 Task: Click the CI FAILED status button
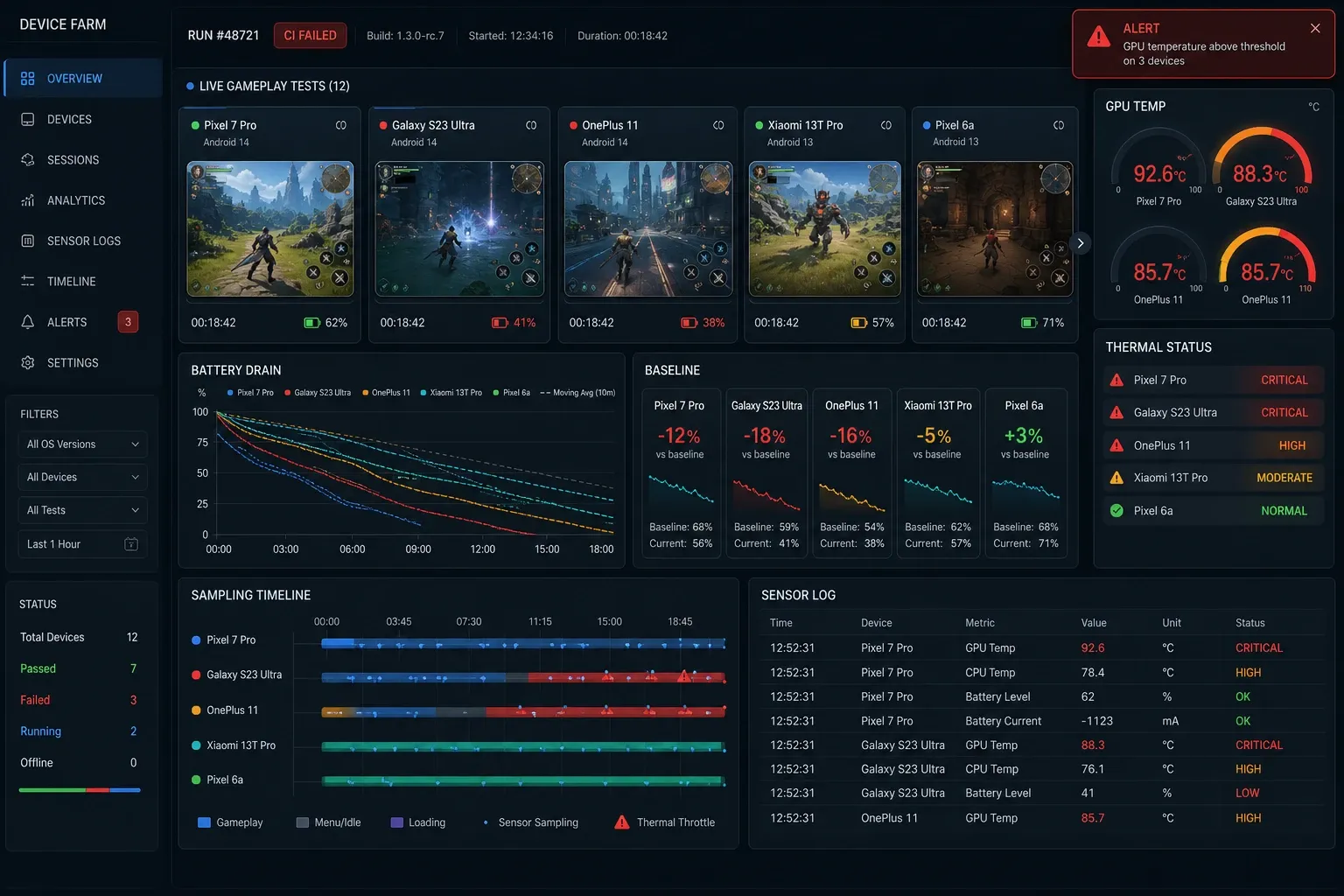[x=310, y=35]
